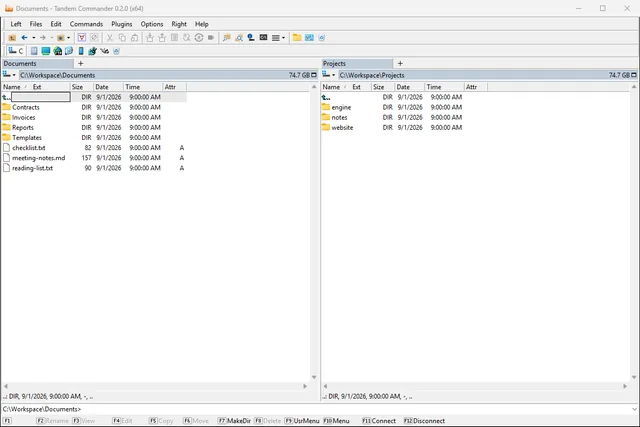The height and width of the screenshot is (427, 640).
Task: Open the back history dropdown arrow
Action: [x=33, y=38]
